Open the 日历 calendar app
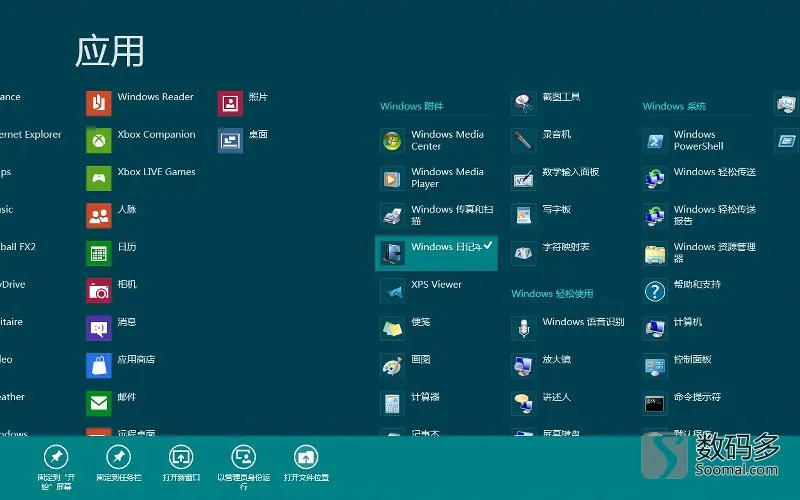Viewport: 800px width, 500px height. tap(111, 253)
